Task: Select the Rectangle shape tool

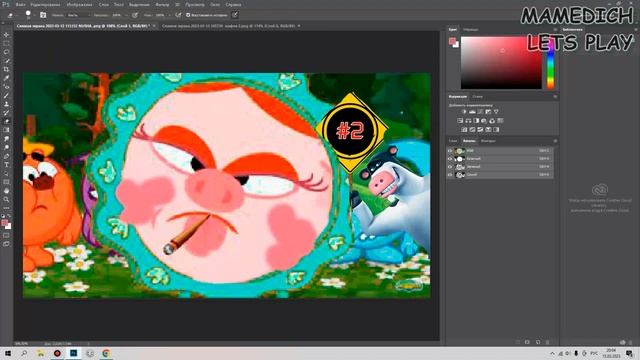Action: coord(6,182)
